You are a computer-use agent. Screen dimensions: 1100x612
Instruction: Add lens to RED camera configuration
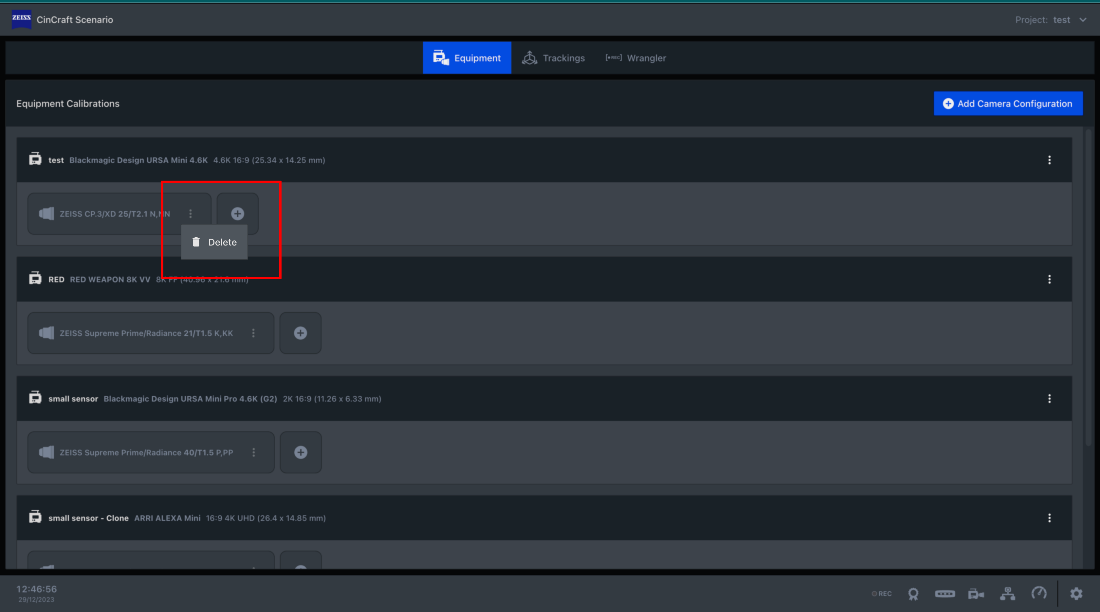click(x=300, y=333)
